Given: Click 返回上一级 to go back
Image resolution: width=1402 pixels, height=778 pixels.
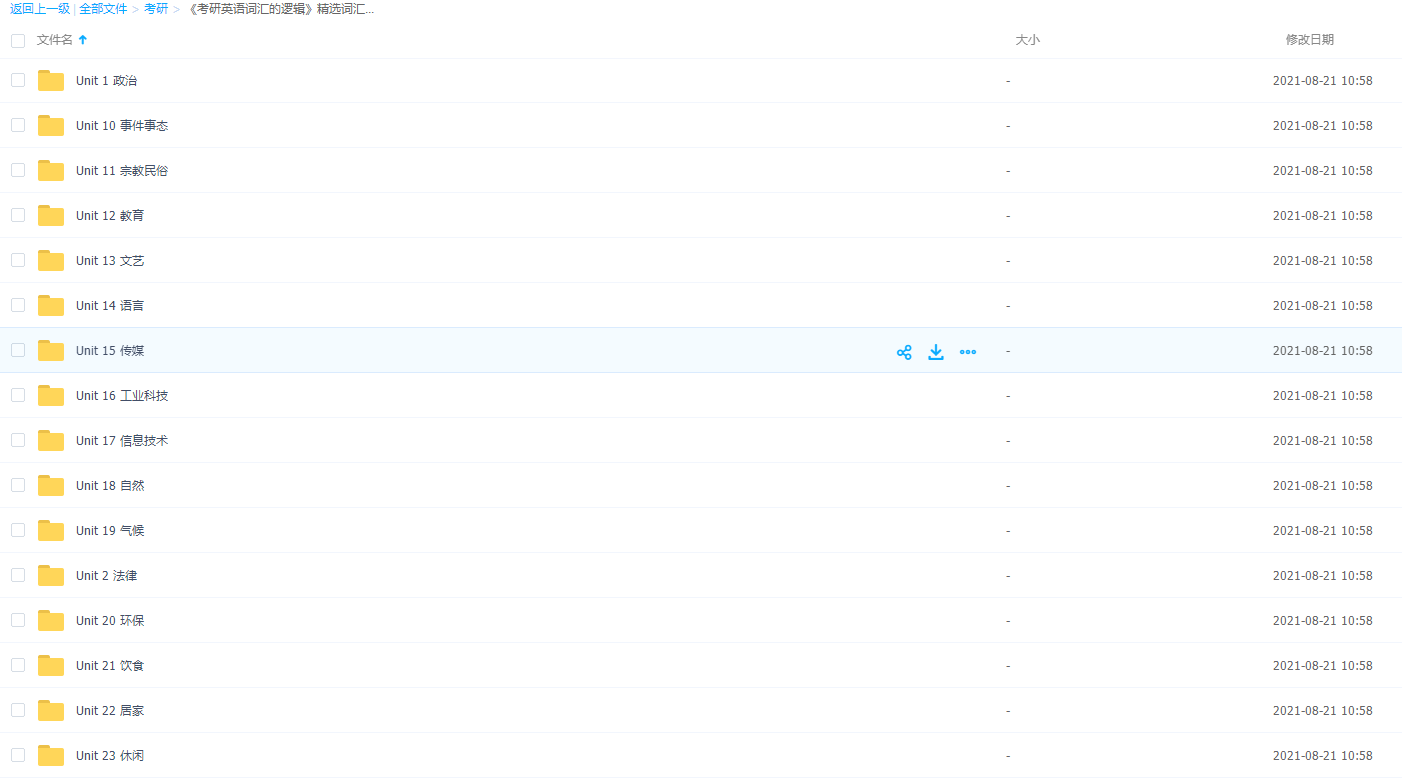Looking at the screenshot, I should tap(40, 9).
